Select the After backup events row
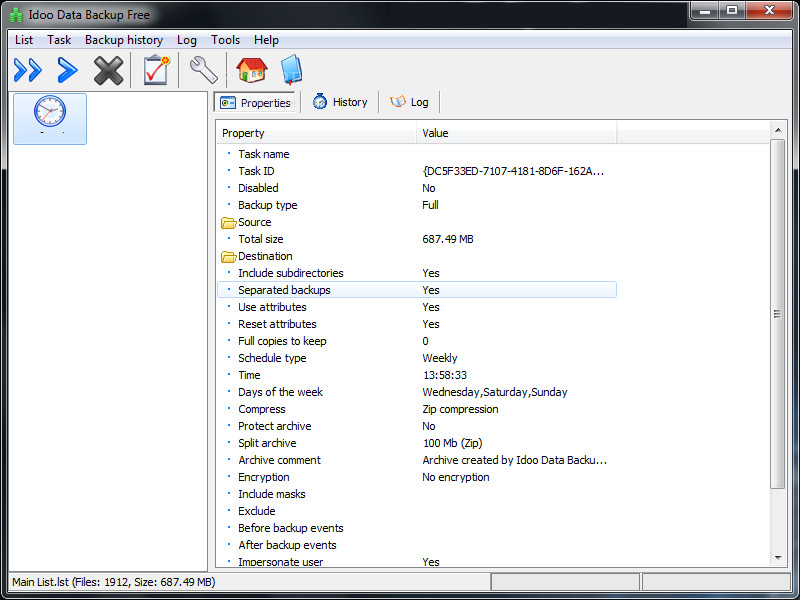This screenshot has width=800, height=600. pos(417,545)
